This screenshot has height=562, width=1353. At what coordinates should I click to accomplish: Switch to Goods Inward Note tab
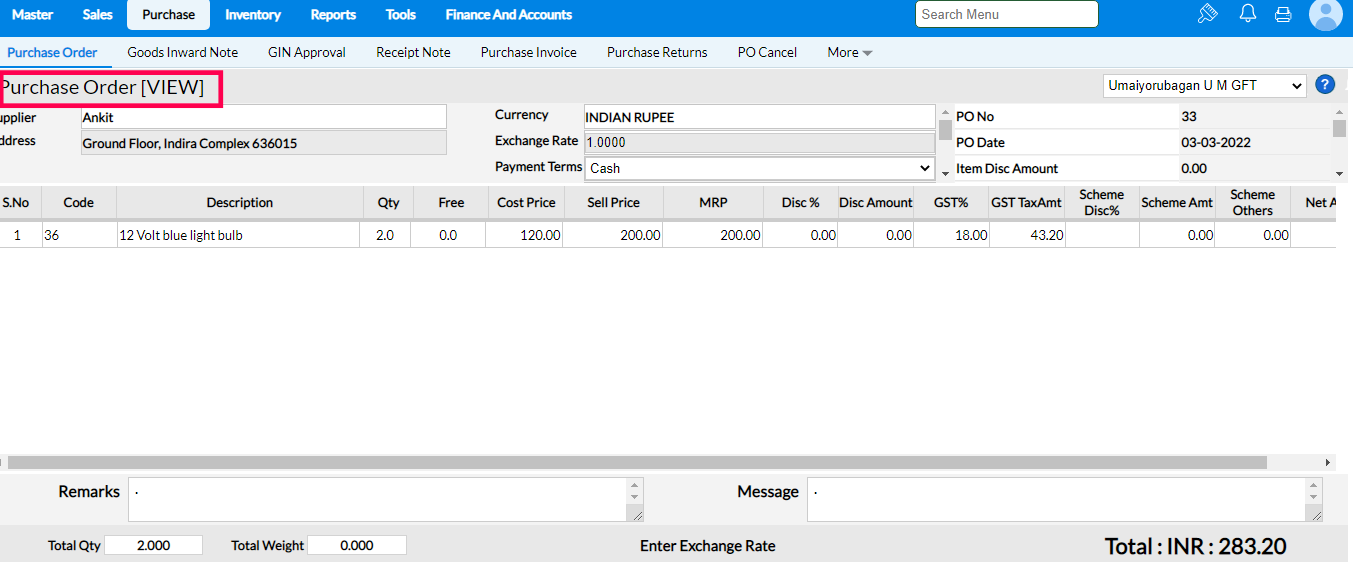pyautogui.click(x=182, y=52)
